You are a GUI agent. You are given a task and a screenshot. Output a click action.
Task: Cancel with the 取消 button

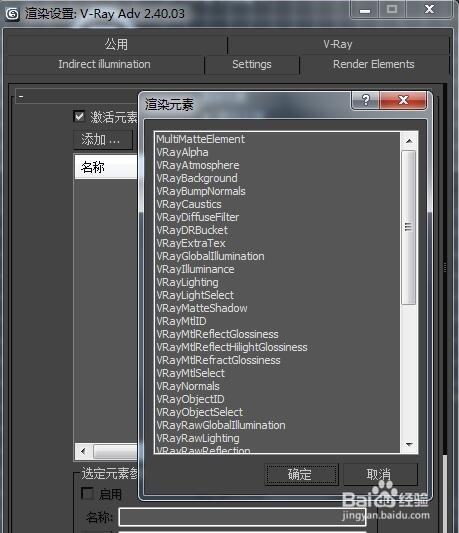380,474
